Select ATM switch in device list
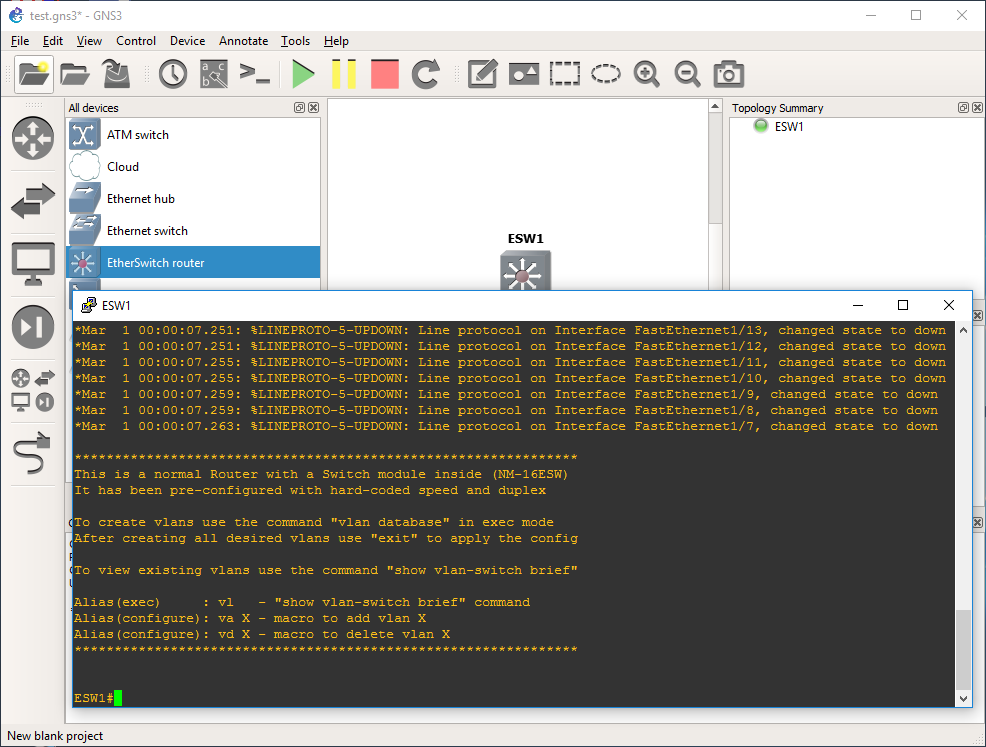Screen dimensions: 986x747 193,135
